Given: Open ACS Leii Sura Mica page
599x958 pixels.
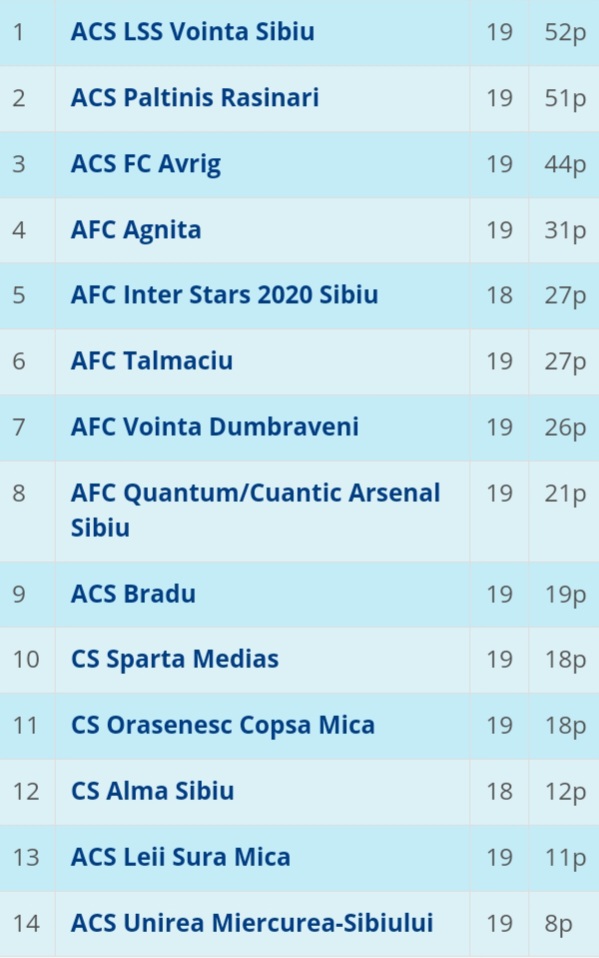Looking at the screenshot, I should (180, 857).
